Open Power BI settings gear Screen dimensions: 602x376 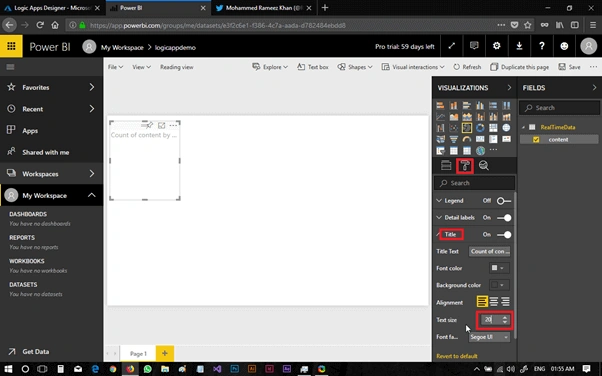point(496,46)
